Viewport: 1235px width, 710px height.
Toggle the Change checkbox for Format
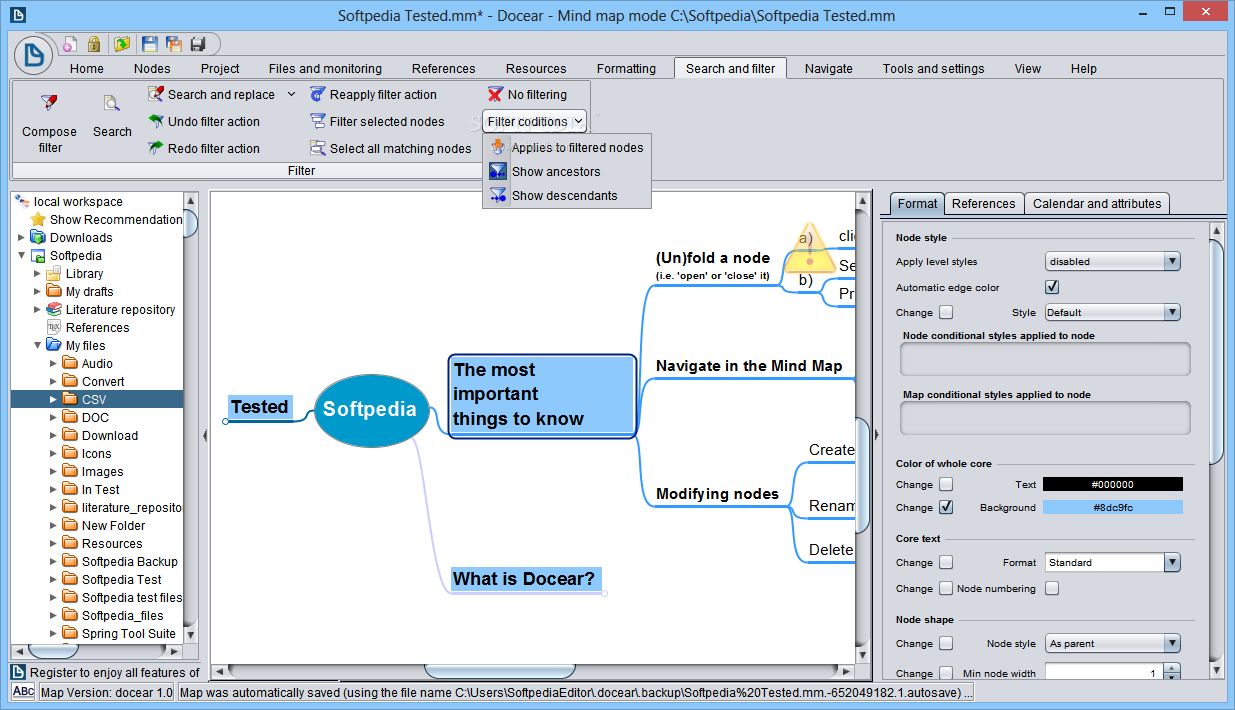pos(946,562)
